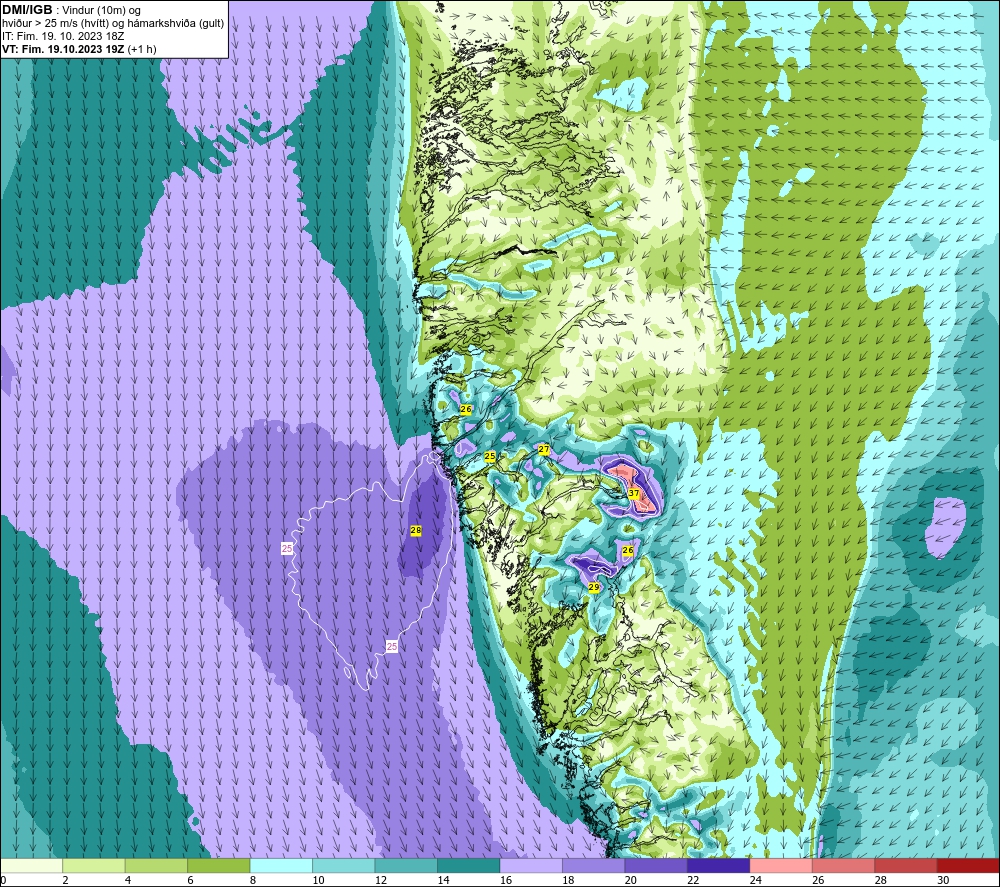Click the yellow 27 gust label
The height and width of the screenshot is (887, 1000).
click(543, 449)
